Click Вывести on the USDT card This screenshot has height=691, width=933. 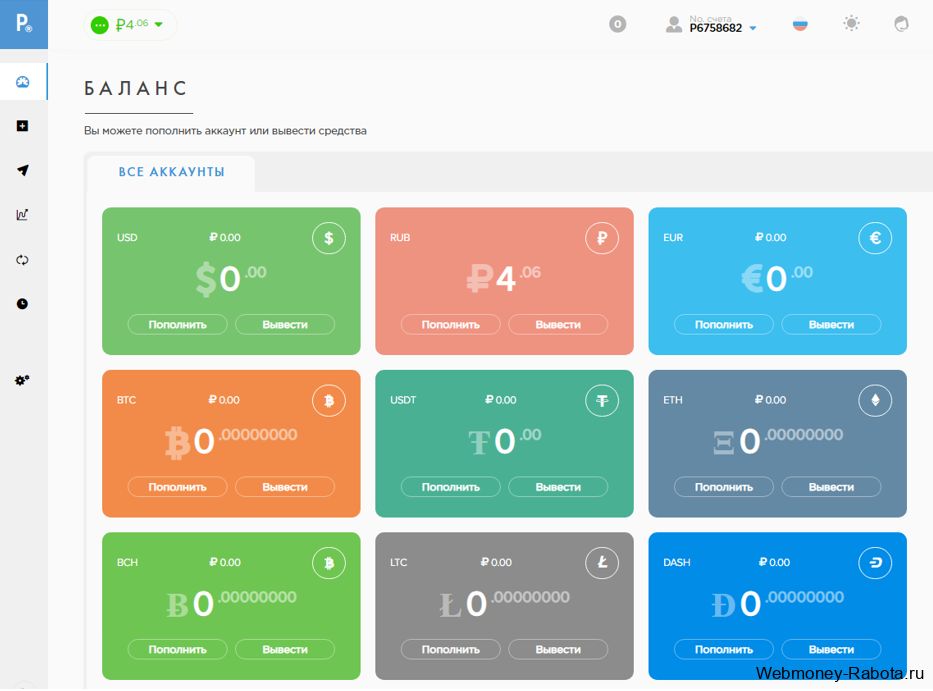click(x=558, y=487)
